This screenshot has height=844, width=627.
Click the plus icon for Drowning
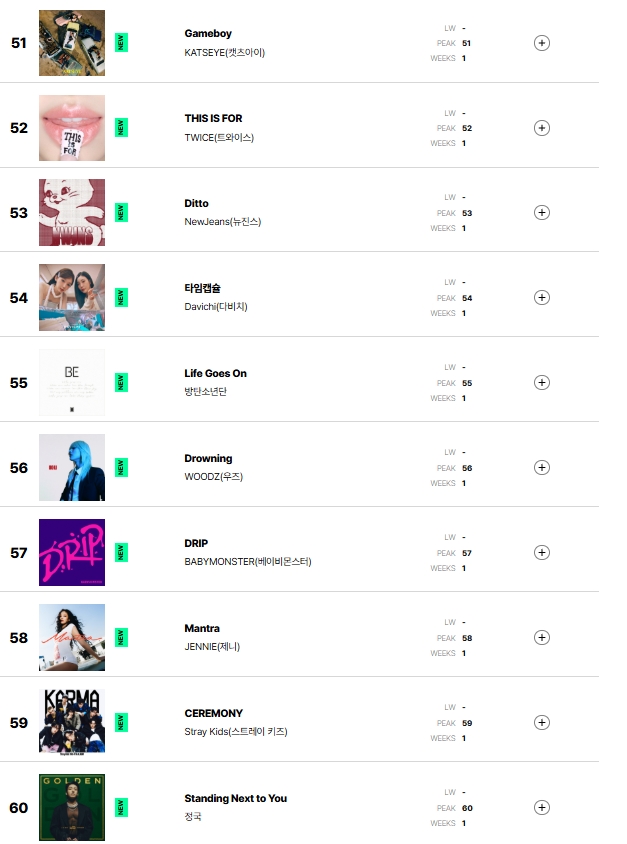pyautogui.click(x=541, y=468)
